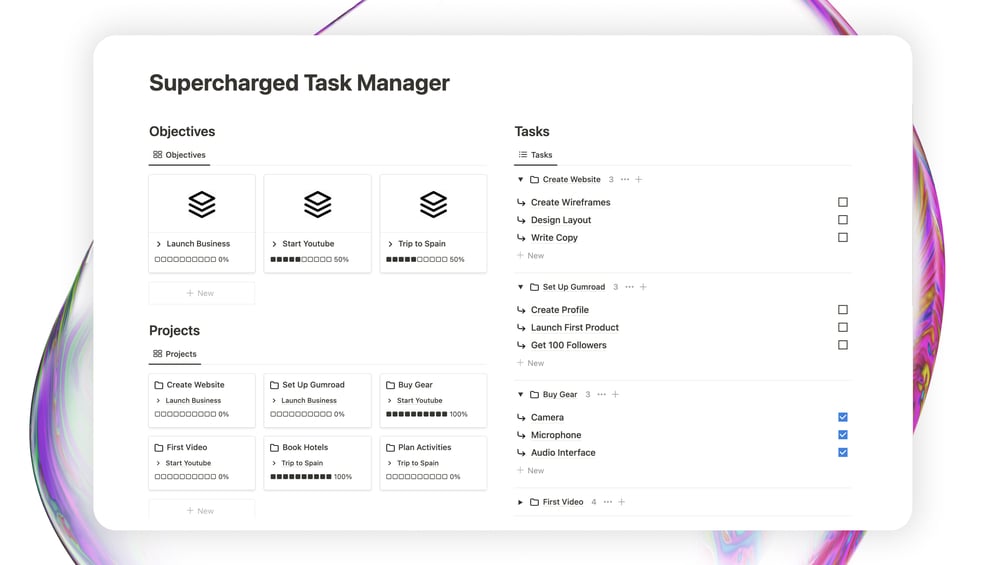Switch to the Projects view tab
Image resolution: width=1005 pixels, height=565 pixels.
[x=175, y=354]
